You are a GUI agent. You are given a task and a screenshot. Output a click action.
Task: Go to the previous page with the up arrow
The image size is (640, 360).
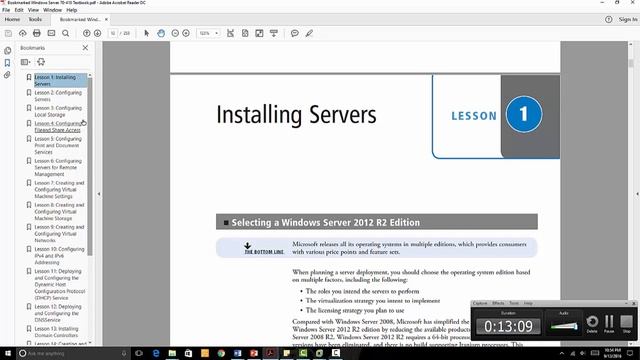pyautogui.click(x=87, y=33)
